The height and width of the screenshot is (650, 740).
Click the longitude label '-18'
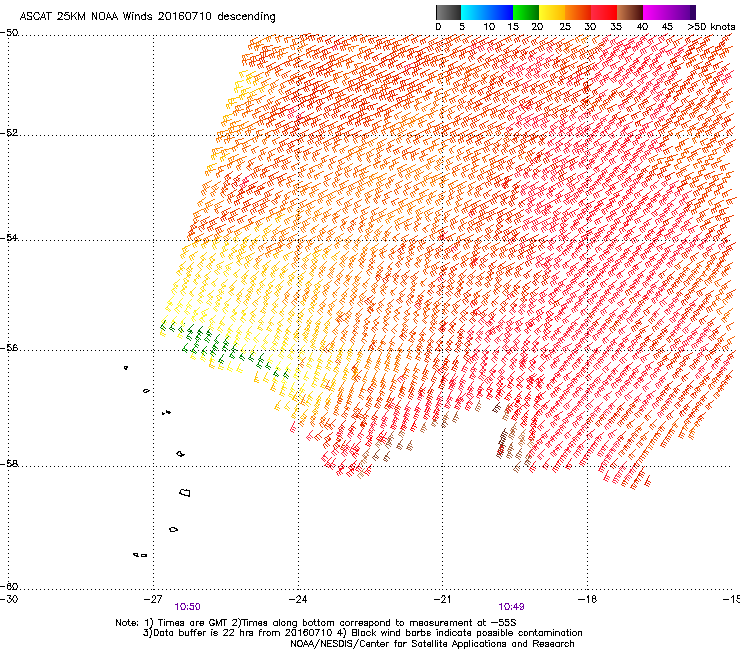tap(587, 599)
